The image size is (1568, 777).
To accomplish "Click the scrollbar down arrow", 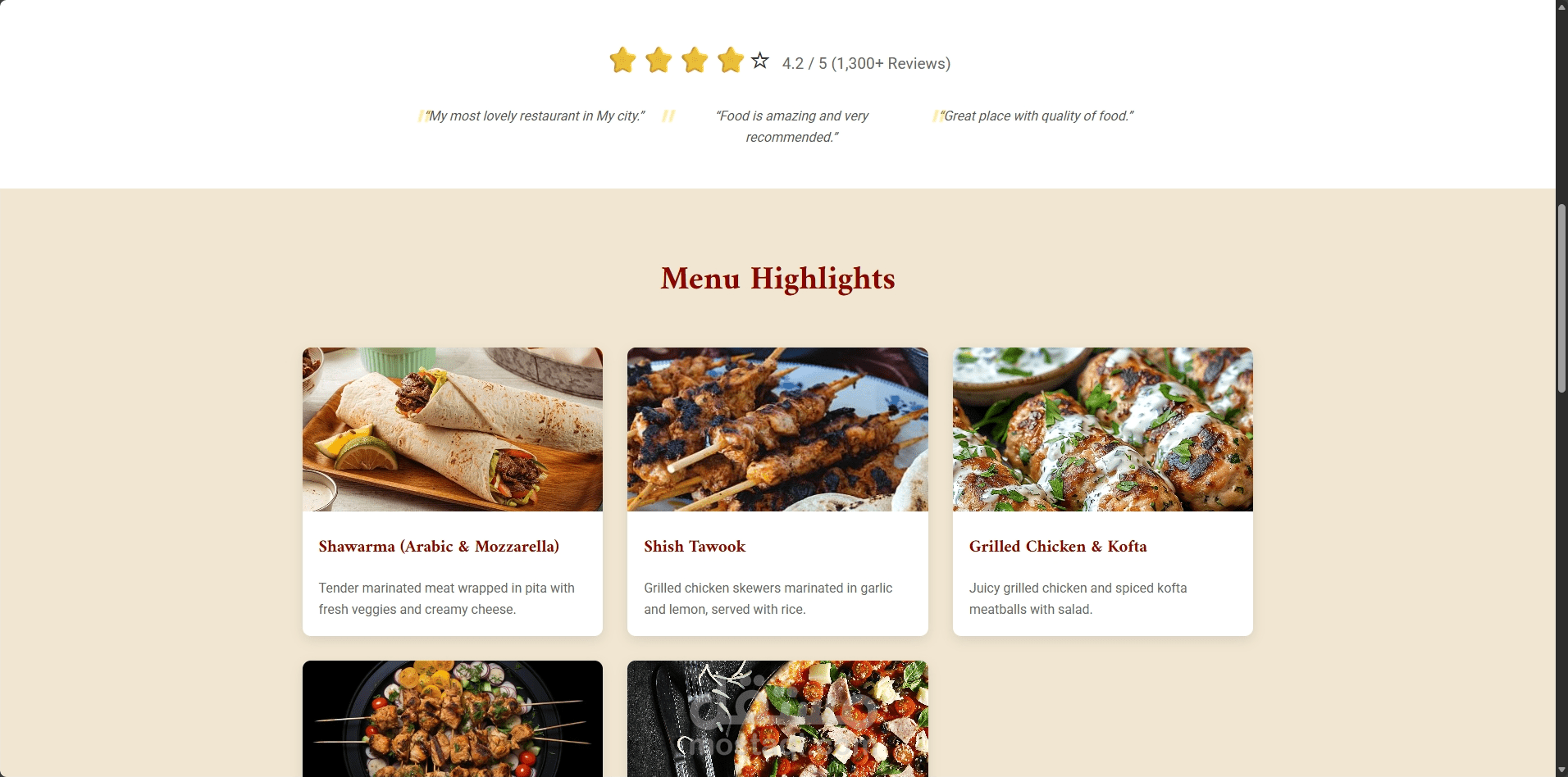I will [x=1561, y=770].
